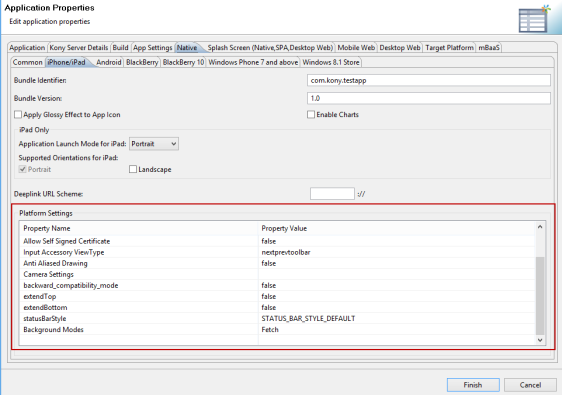Select the Target Platform tab
The image size is (562, 395).
(449, 48)
